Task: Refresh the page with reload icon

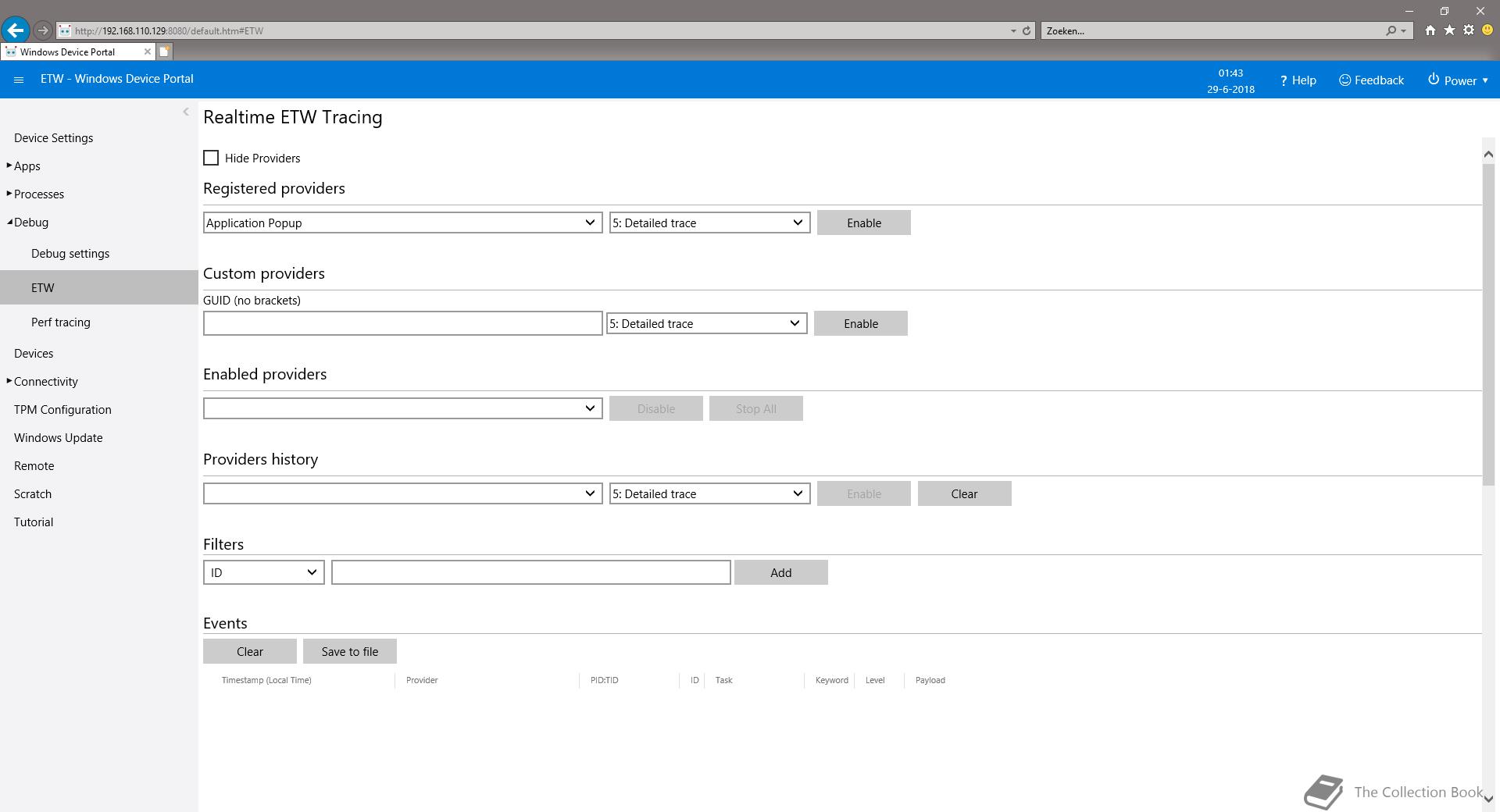Action: tap(1027, 30)
